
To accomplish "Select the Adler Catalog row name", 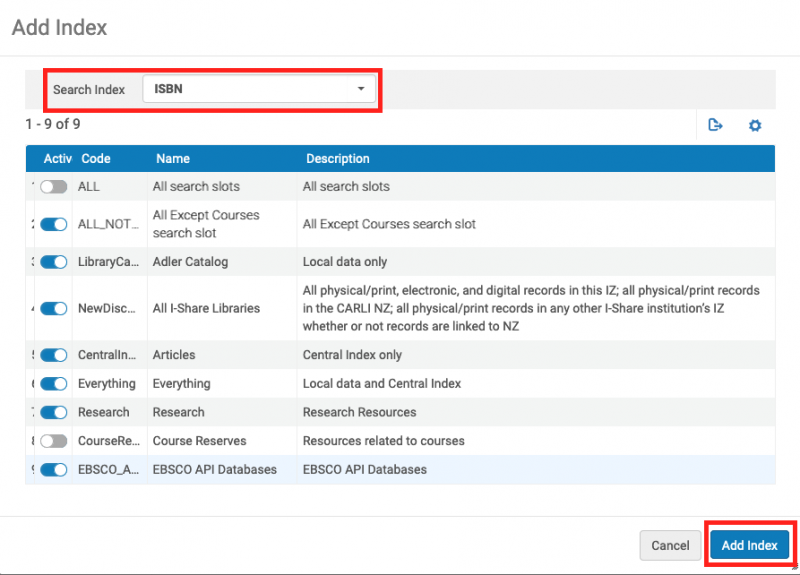I will tap(190, 262).
